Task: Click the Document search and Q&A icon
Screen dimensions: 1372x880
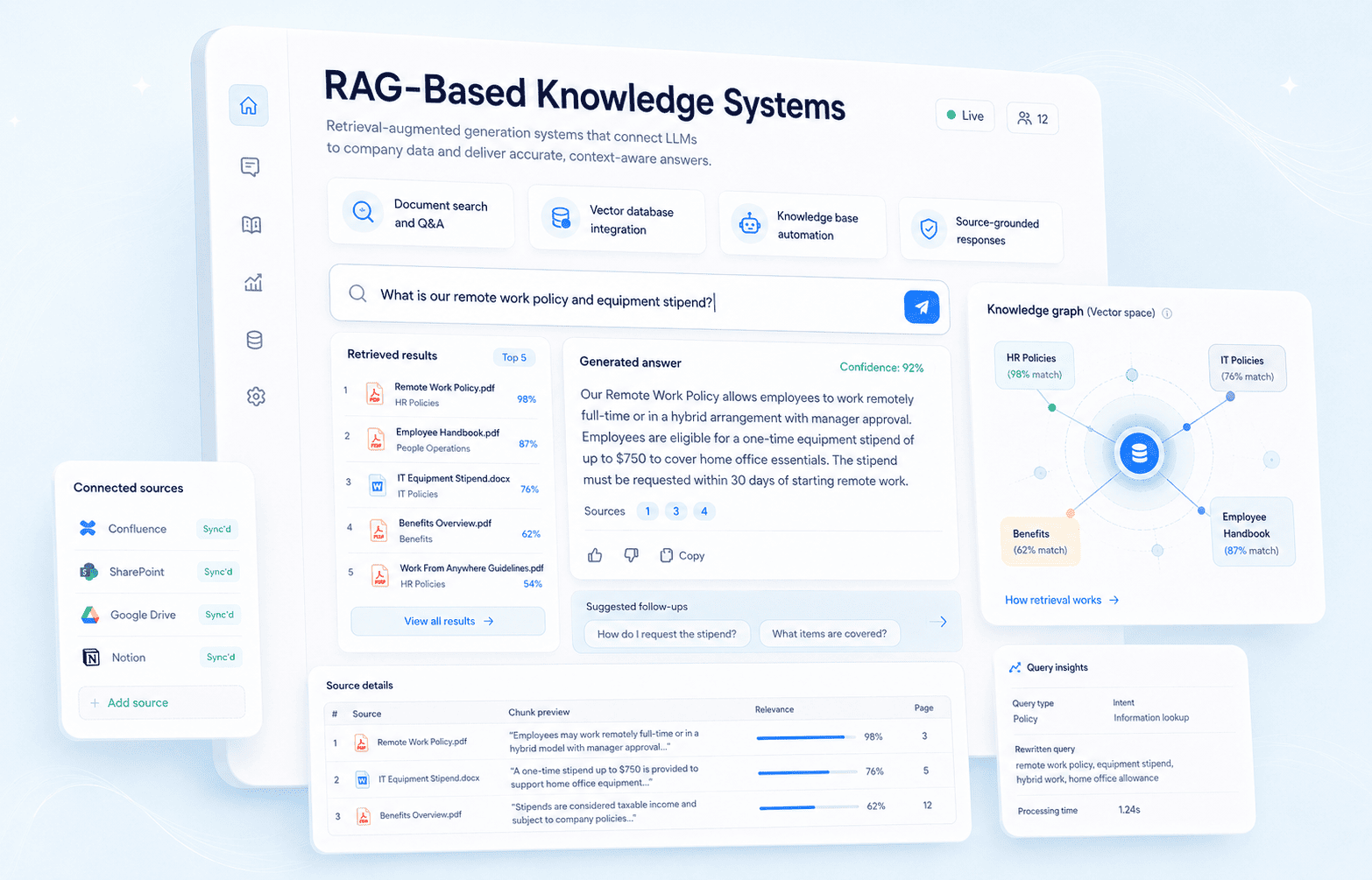Action: pos(363,211)
